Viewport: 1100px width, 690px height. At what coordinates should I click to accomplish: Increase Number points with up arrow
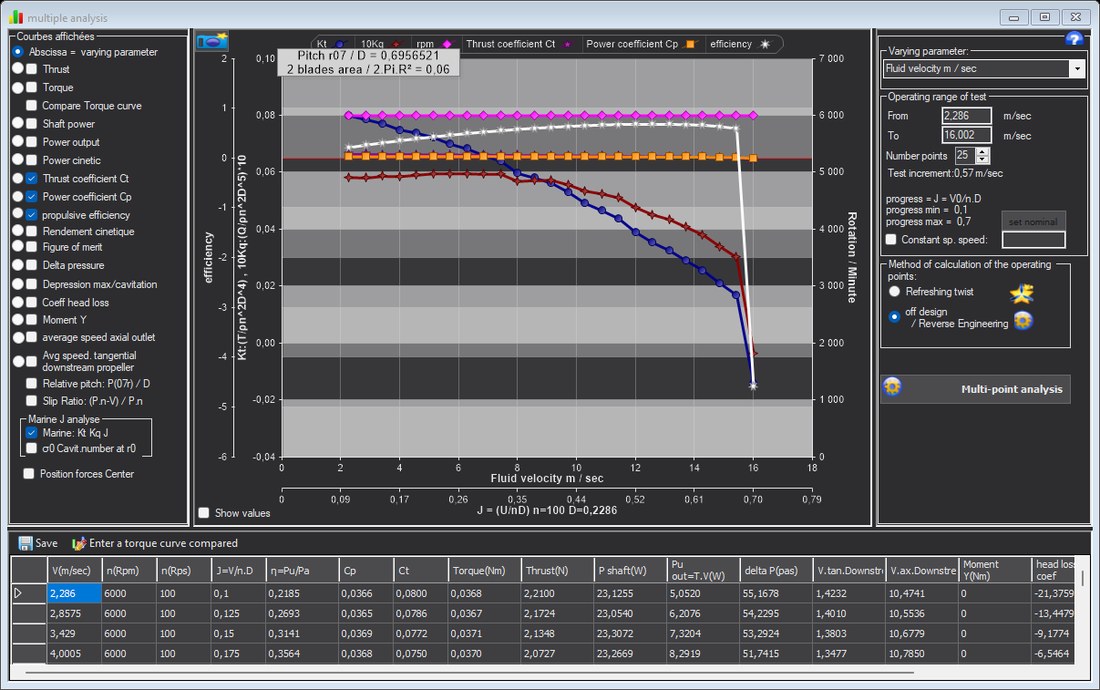point(983,151)
